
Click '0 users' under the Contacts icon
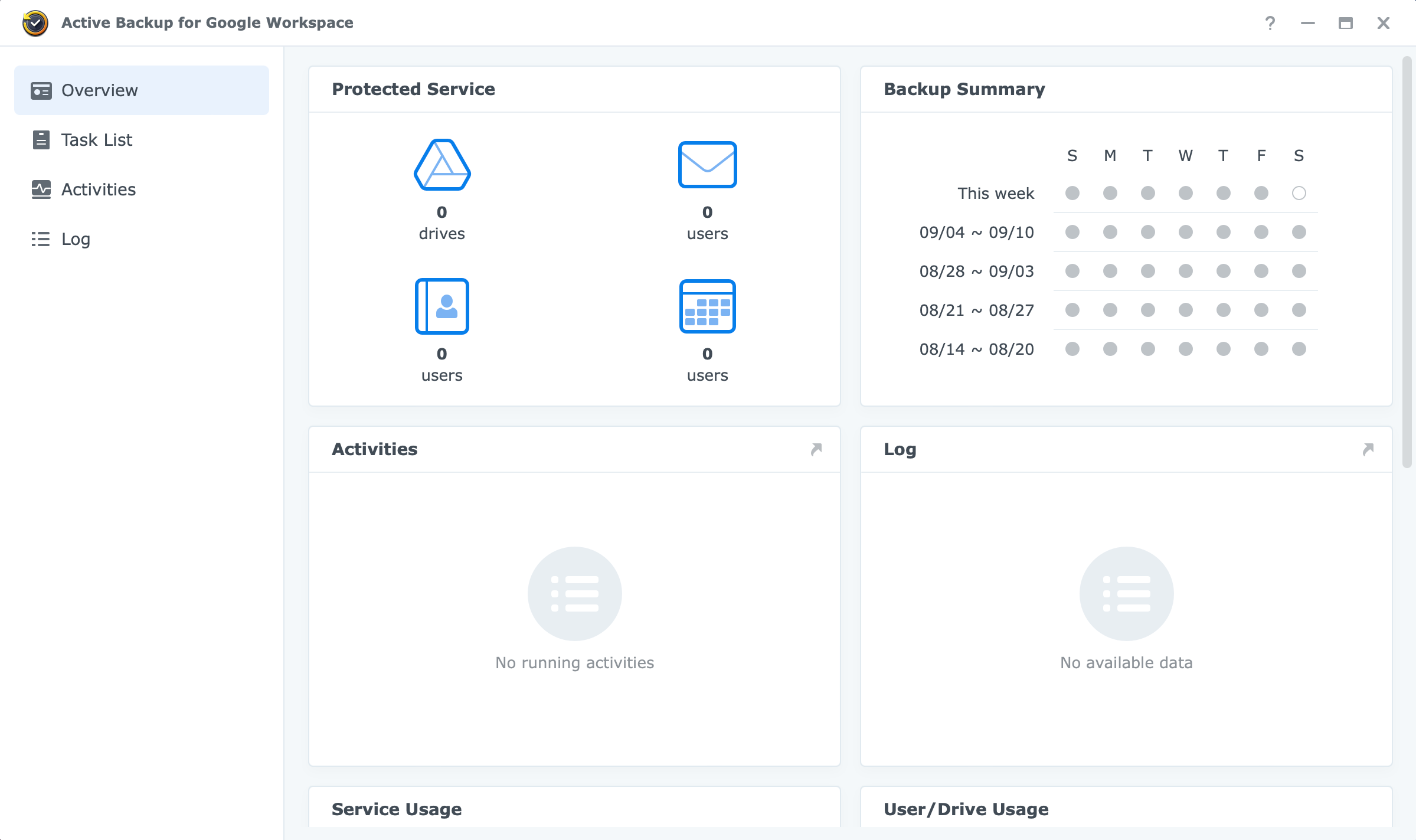442,364
